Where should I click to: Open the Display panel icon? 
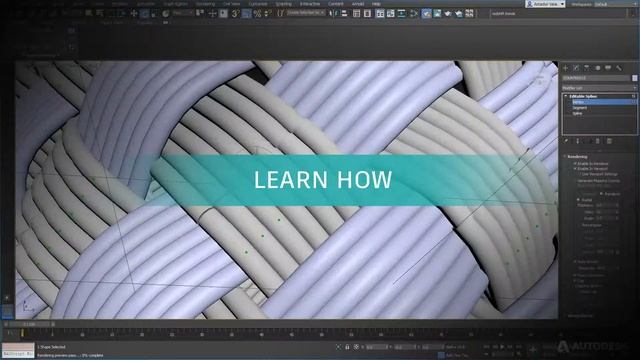[608, 68]
